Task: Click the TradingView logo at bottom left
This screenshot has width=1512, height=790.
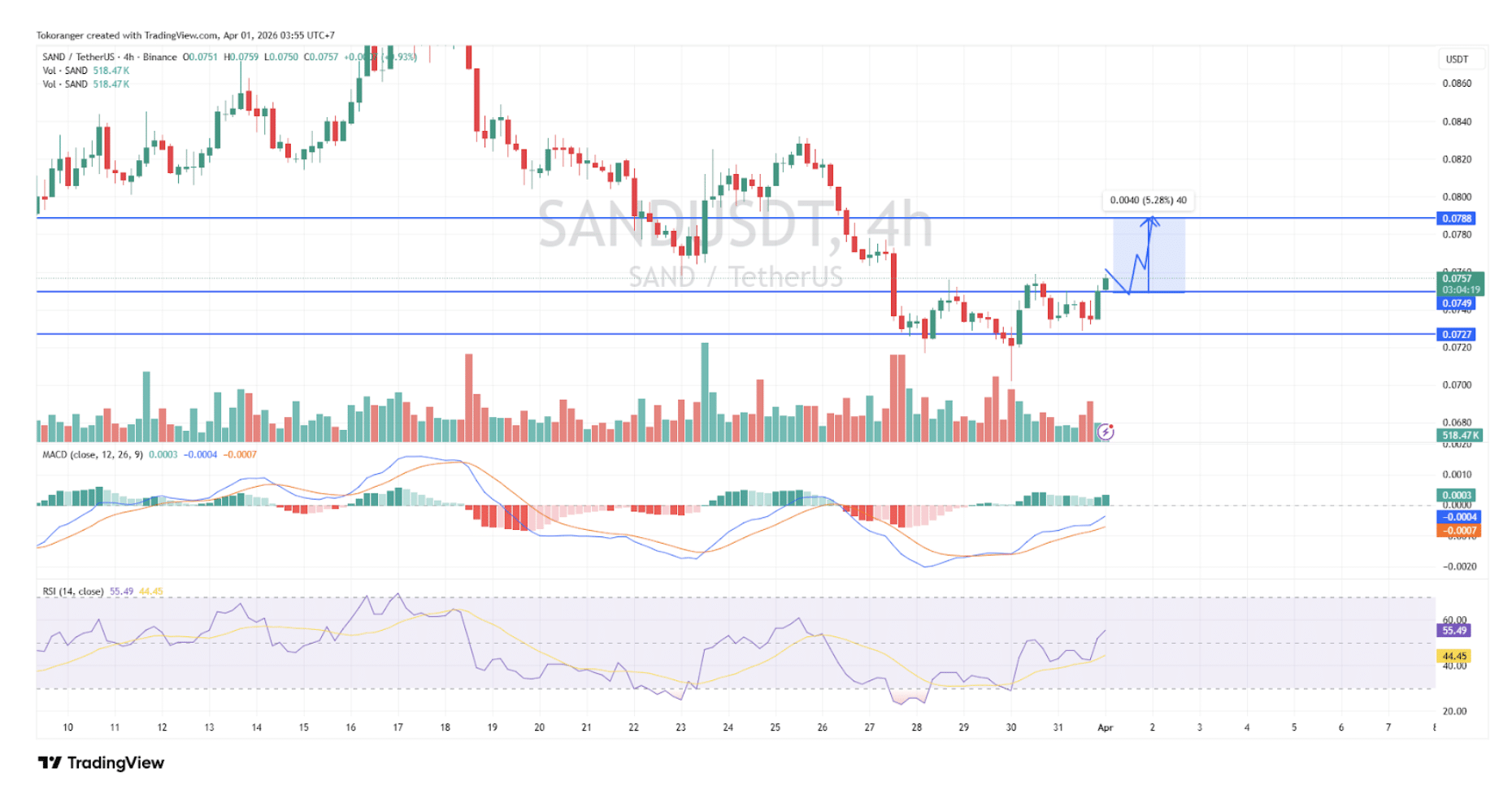Action: pyautogui.click(x=101, y=762)
